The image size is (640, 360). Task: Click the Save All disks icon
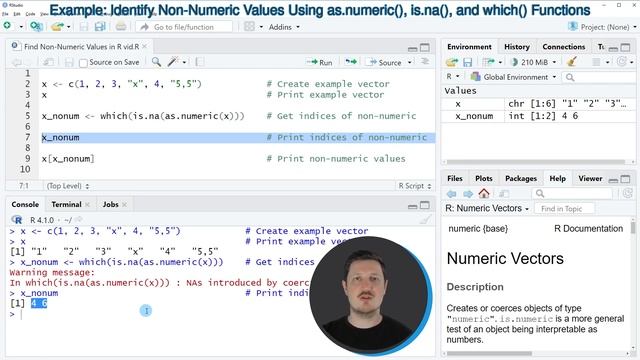[100, 27]
